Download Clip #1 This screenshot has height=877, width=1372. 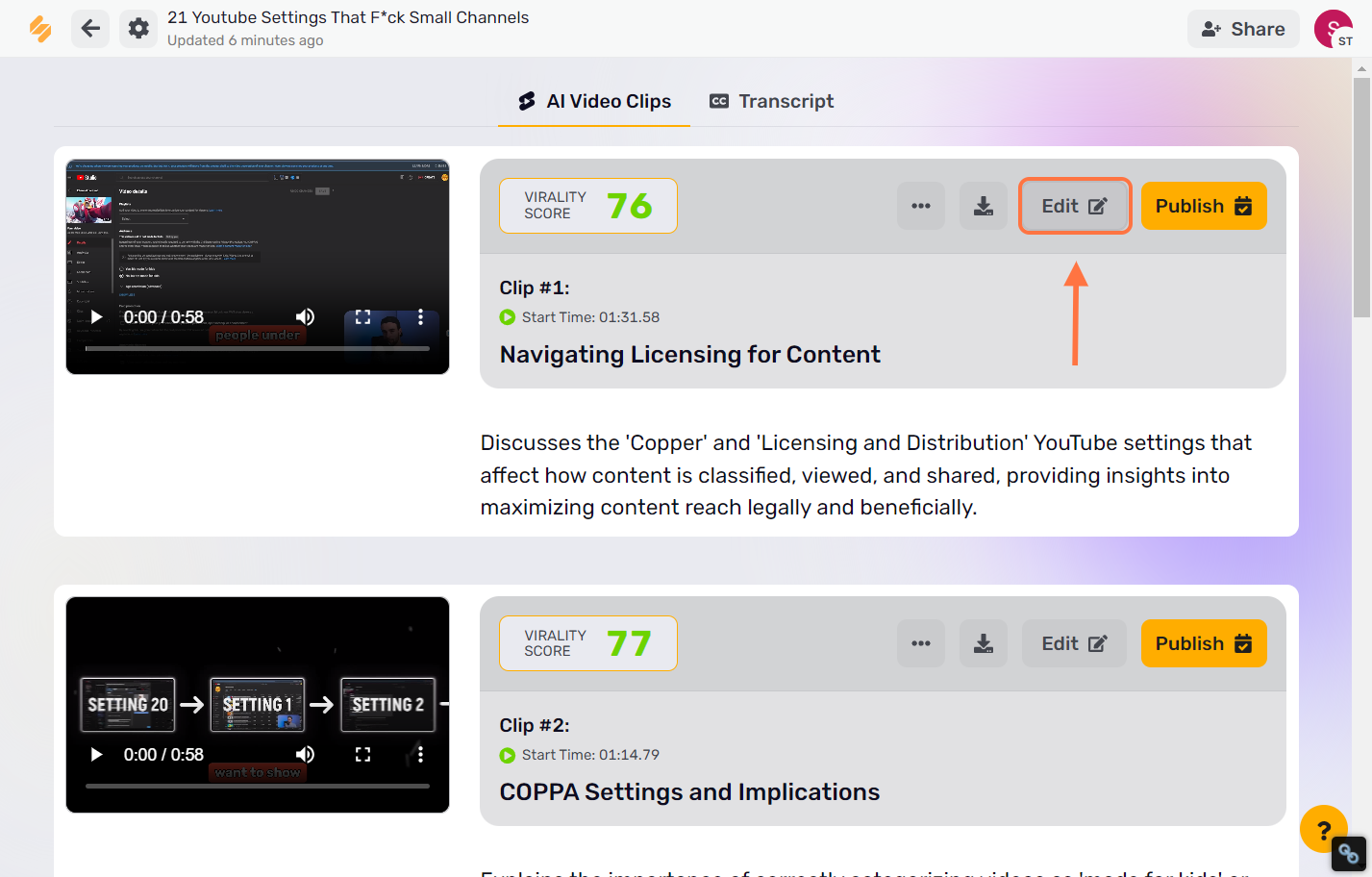[984, 206]
